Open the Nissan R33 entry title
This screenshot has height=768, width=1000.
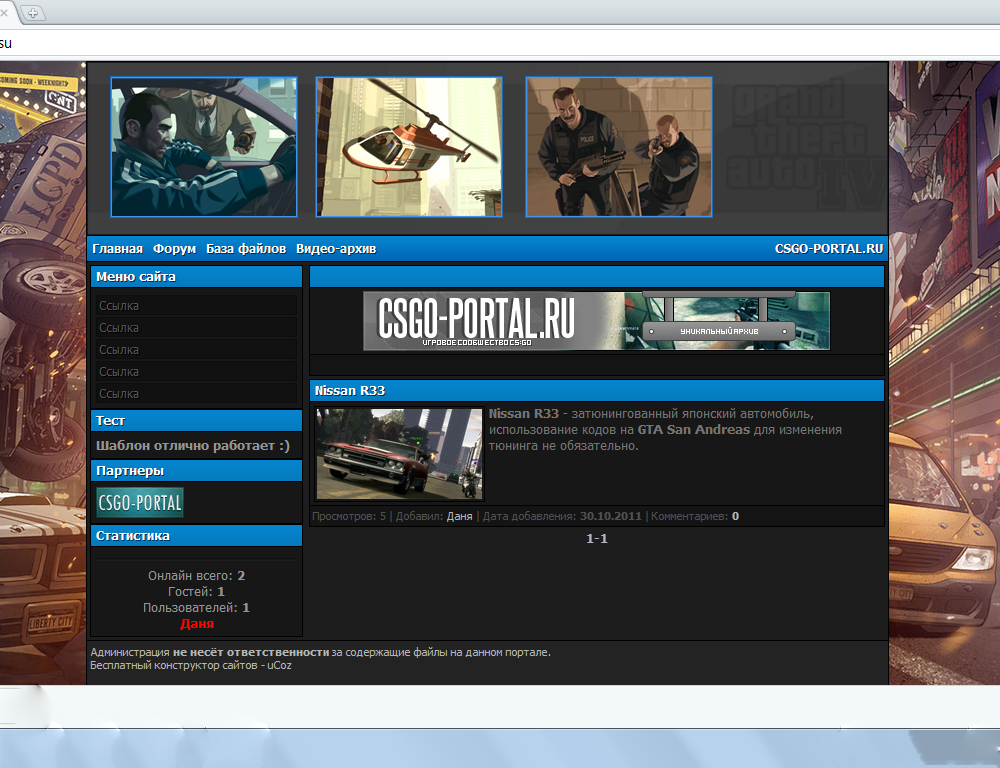[x=349, y=391]
